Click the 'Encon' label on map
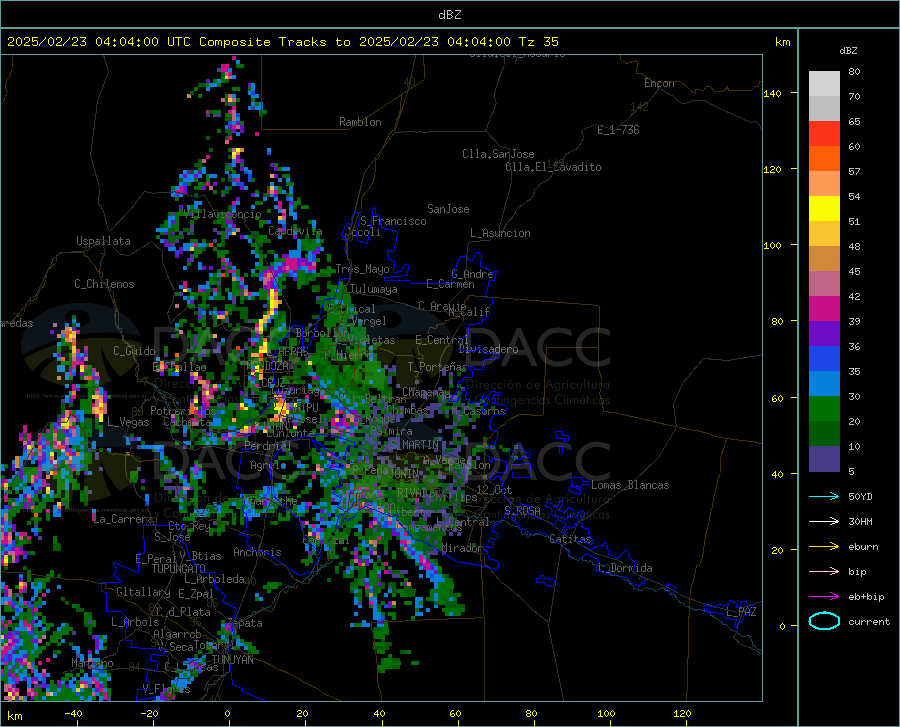Screen dimensions: 900x727 (x=659, y=83)
